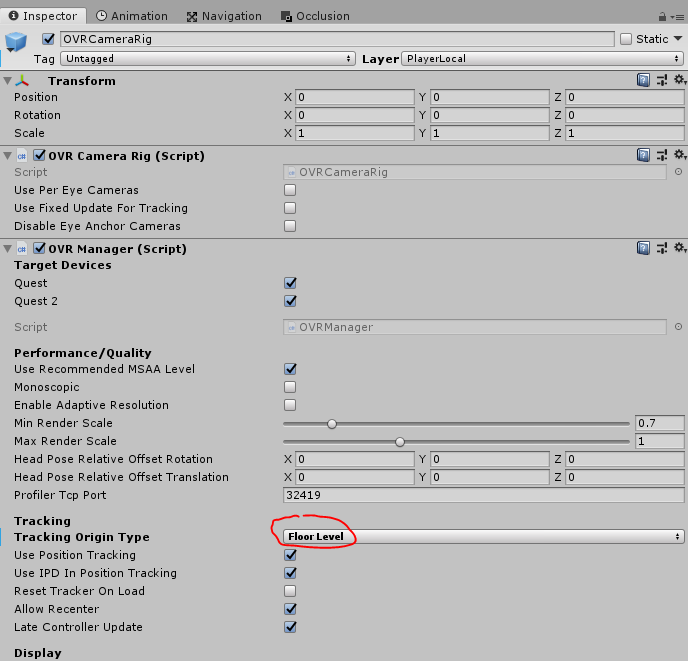Switch to the Occlusion tab

315,16
